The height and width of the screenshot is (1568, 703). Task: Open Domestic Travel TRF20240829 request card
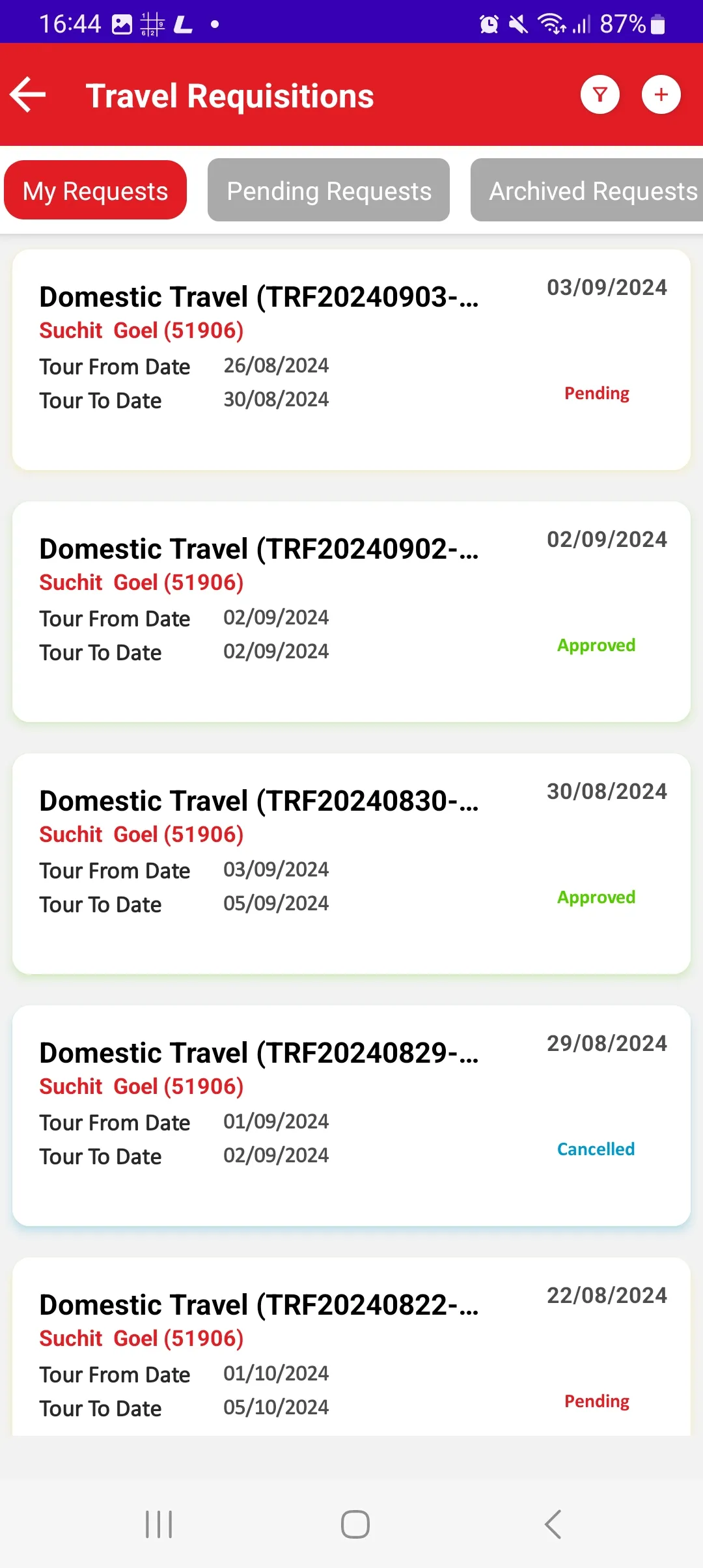[351, 1116]
